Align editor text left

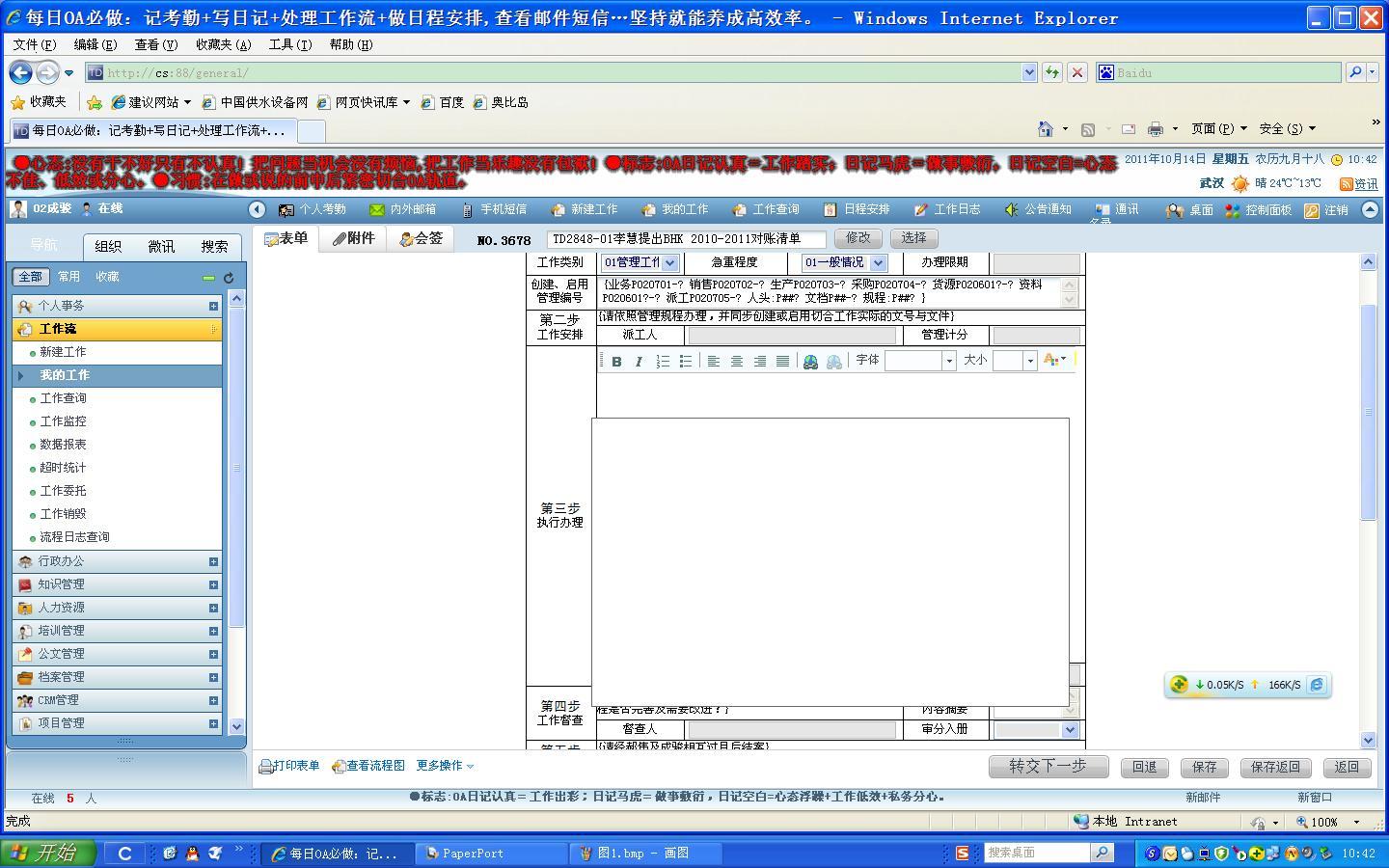point(714,361)
